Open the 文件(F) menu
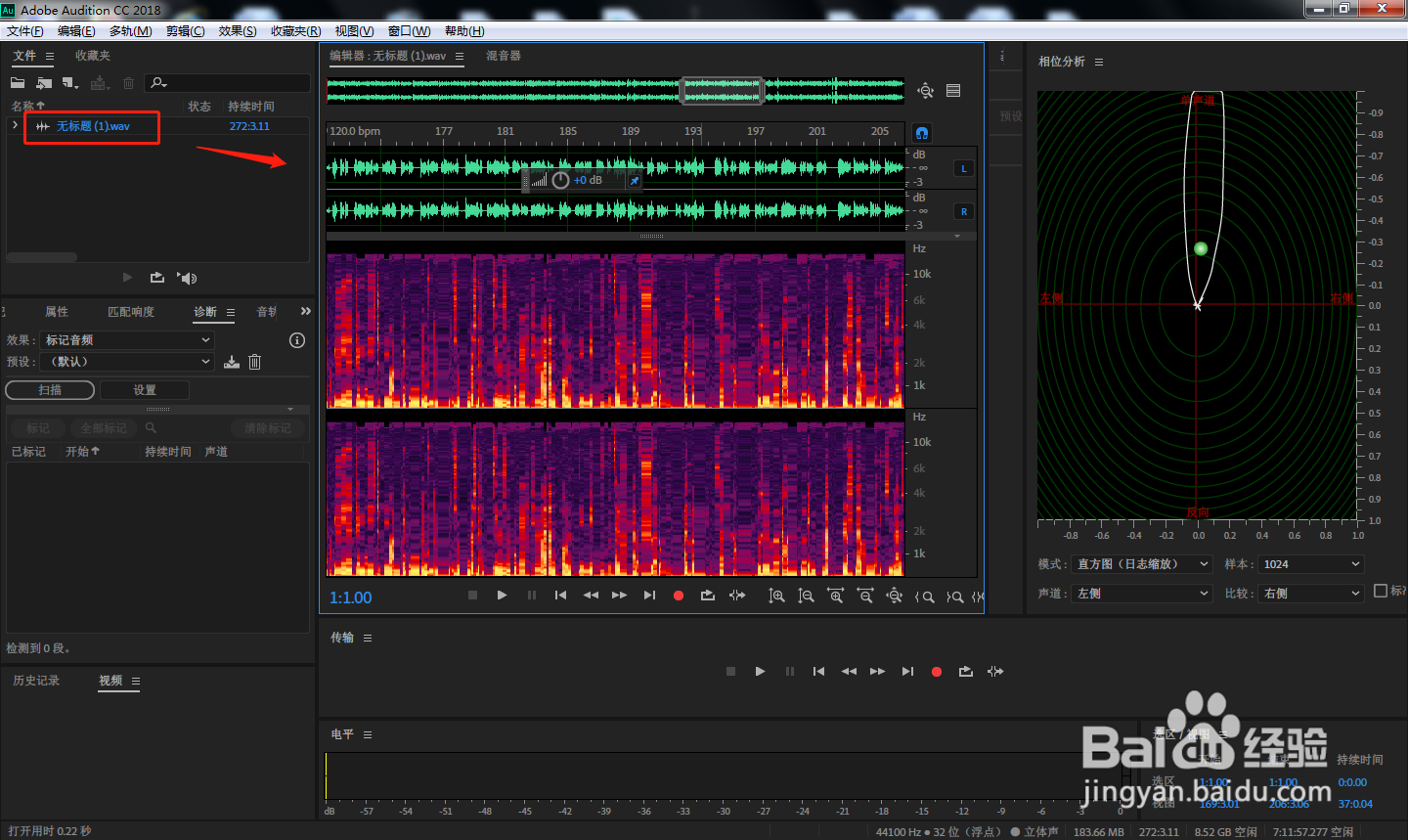1408x840 pixels. point(25,31)
